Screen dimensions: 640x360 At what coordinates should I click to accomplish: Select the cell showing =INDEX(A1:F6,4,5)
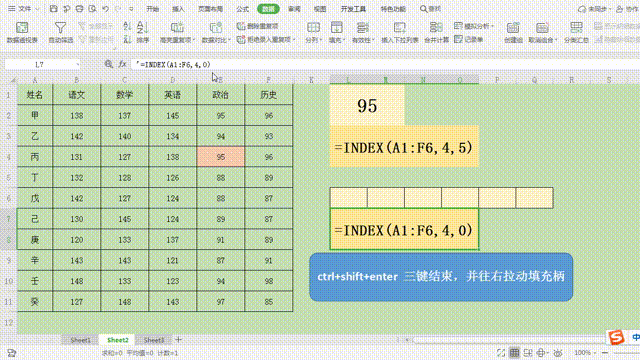404,147
